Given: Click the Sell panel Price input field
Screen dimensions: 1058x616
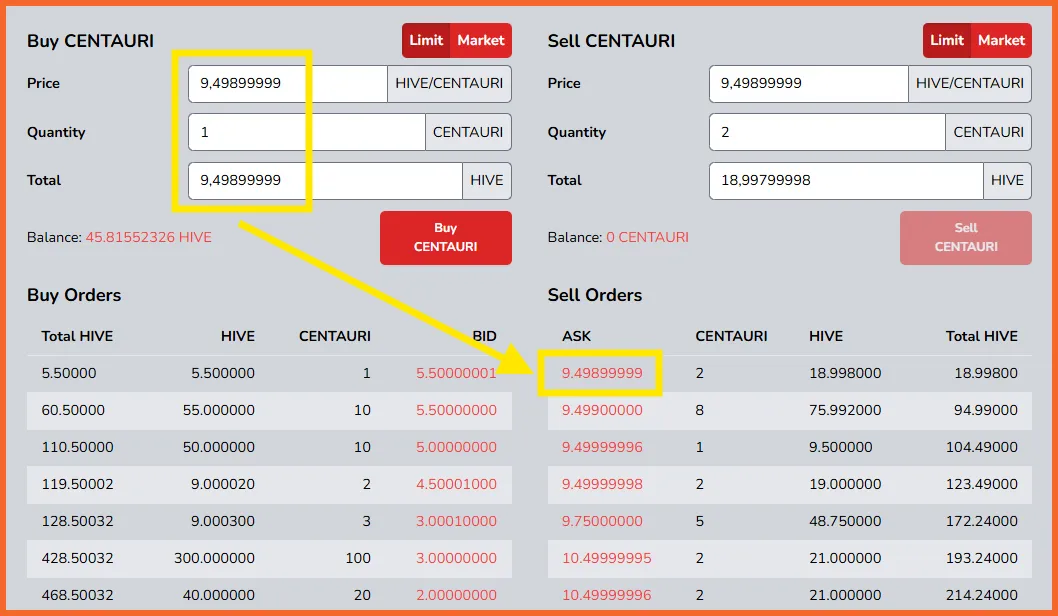Looking at the screenshot, I should coord(808,84).
